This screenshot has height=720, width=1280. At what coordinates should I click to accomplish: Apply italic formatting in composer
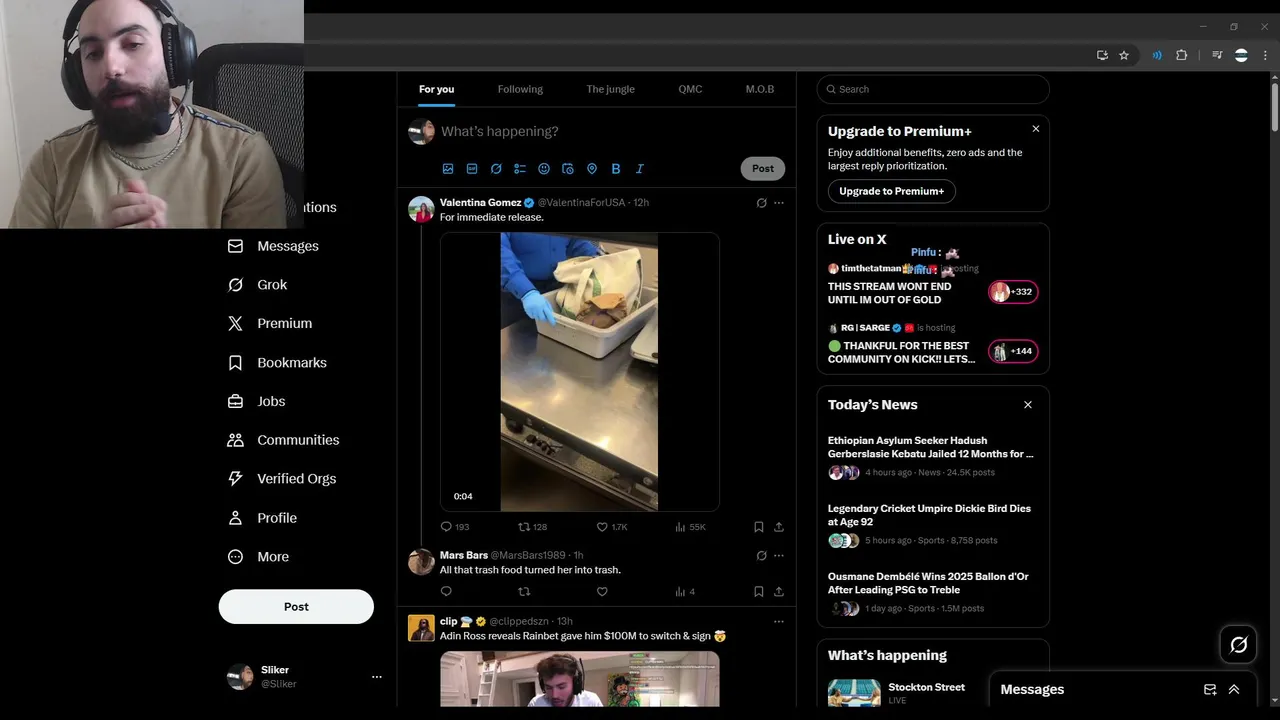(640, 169)
